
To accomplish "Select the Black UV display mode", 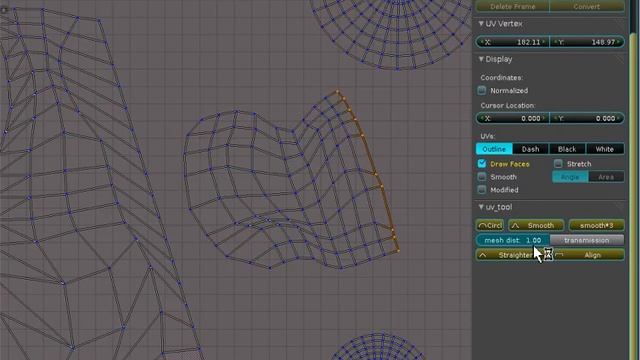I will coord(567,149).
